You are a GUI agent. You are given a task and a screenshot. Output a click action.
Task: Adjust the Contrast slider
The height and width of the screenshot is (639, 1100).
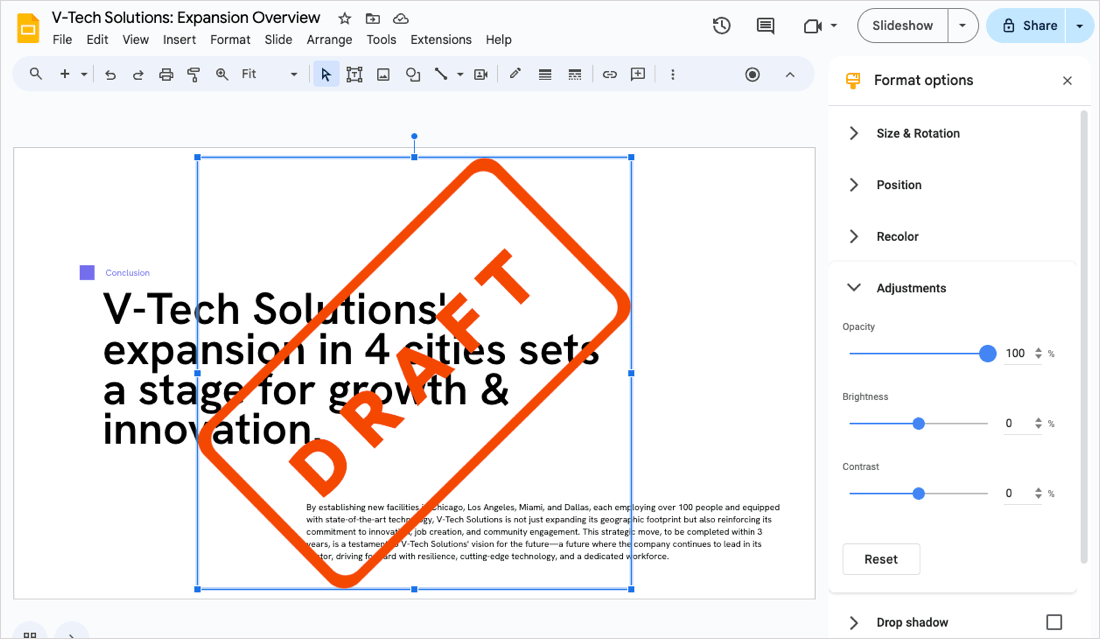click(918, 494)
